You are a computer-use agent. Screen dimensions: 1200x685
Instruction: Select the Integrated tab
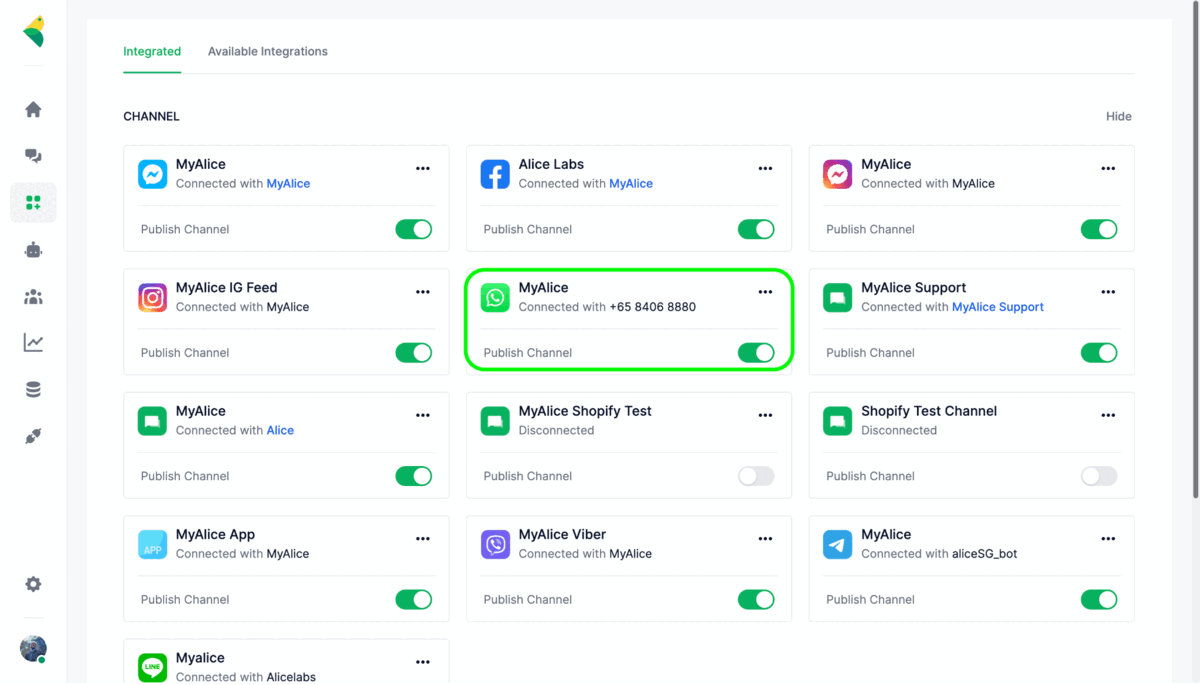(152, 51)
